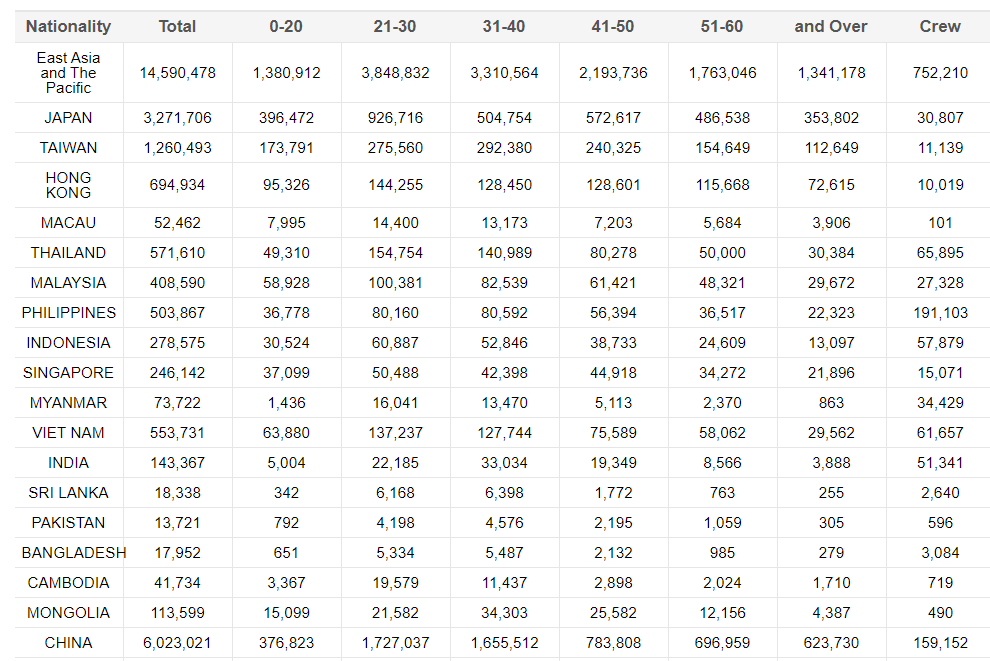The image size is (990, 661).
Task: Click the Nationality column header
Action: [x=68, y=26]
